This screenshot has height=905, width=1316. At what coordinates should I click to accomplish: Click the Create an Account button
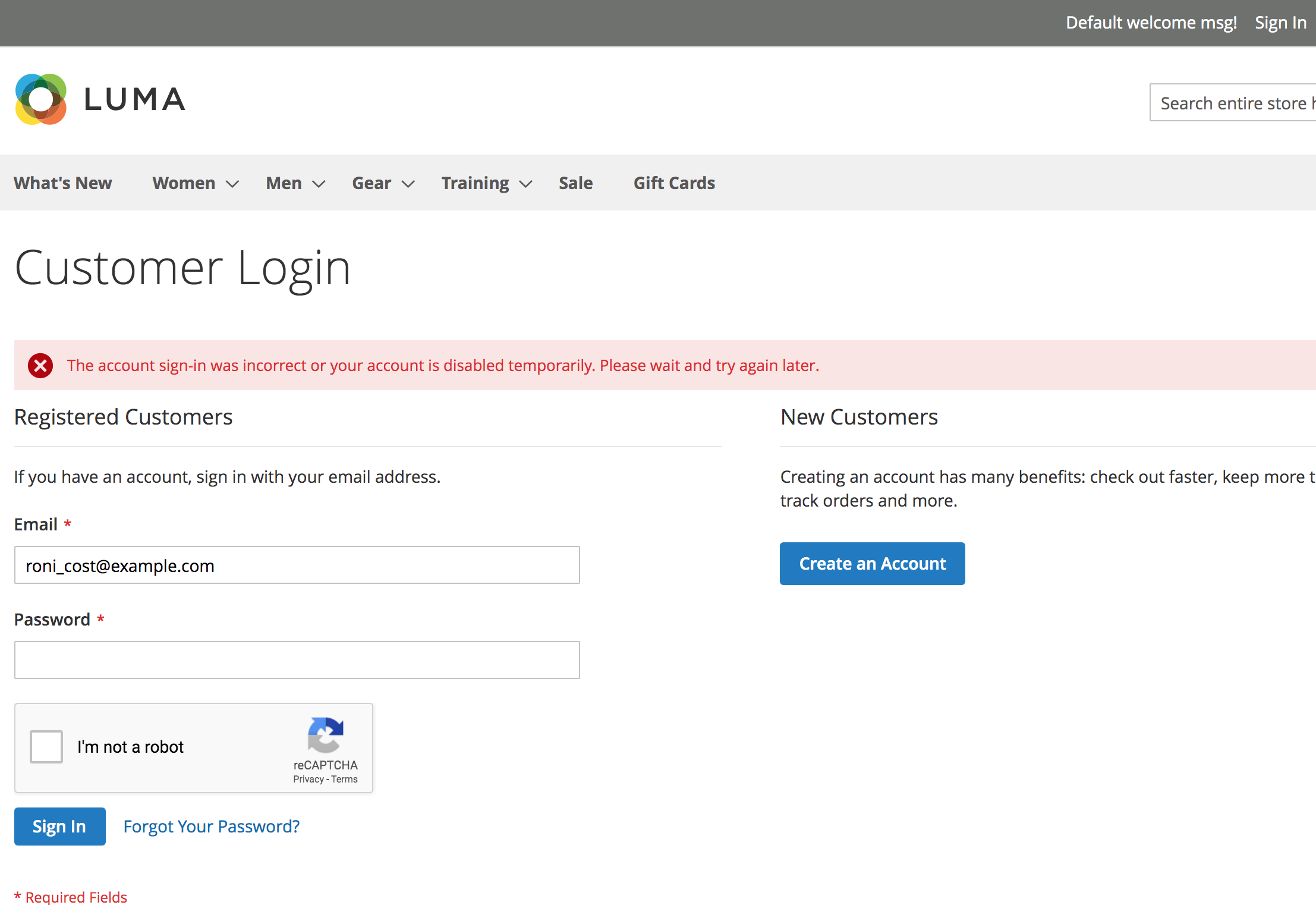873,564
